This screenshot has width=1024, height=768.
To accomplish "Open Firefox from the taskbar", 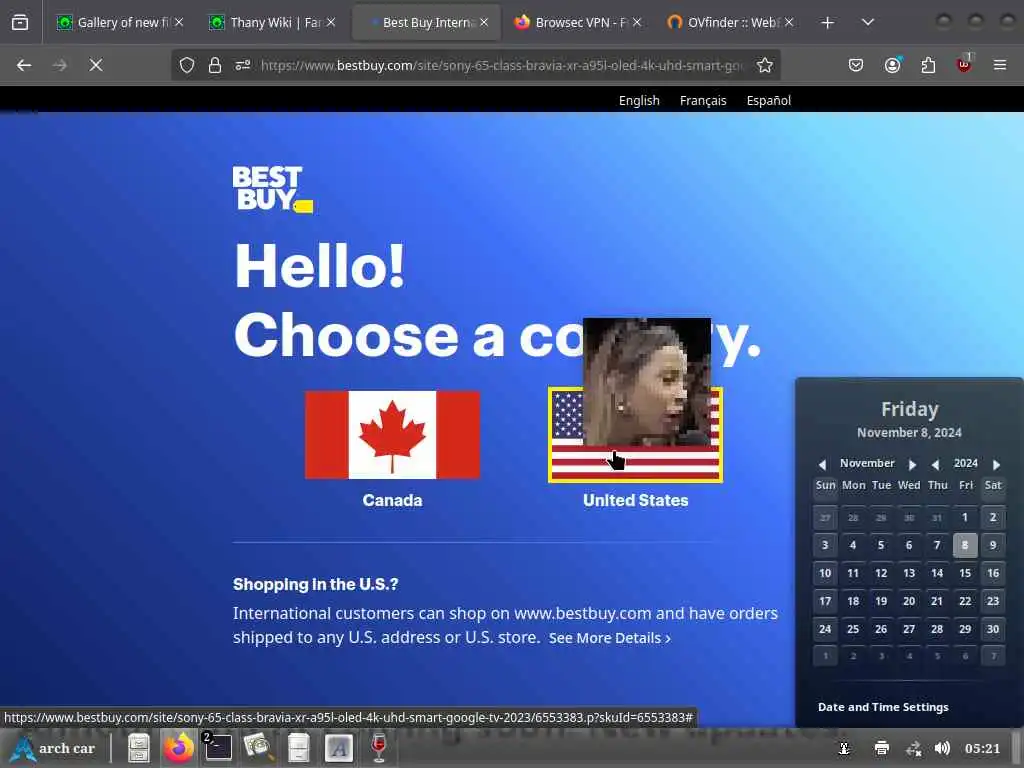I will point(178,748).
